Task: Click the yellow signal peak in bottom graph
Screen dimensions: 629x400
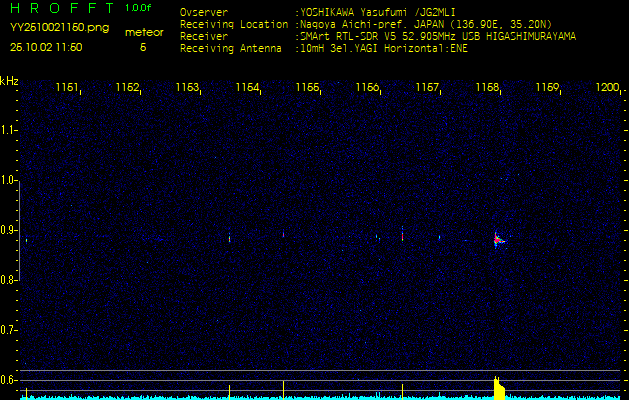Action: [x=497, y=386]
